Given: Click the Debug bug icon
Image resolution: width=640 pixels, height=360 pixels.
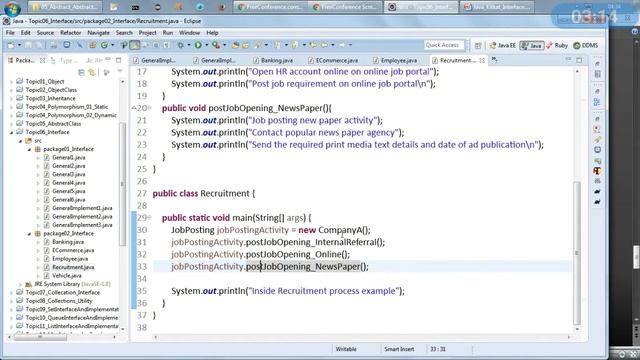Looking at the screenshot, I should click(180, 45).
